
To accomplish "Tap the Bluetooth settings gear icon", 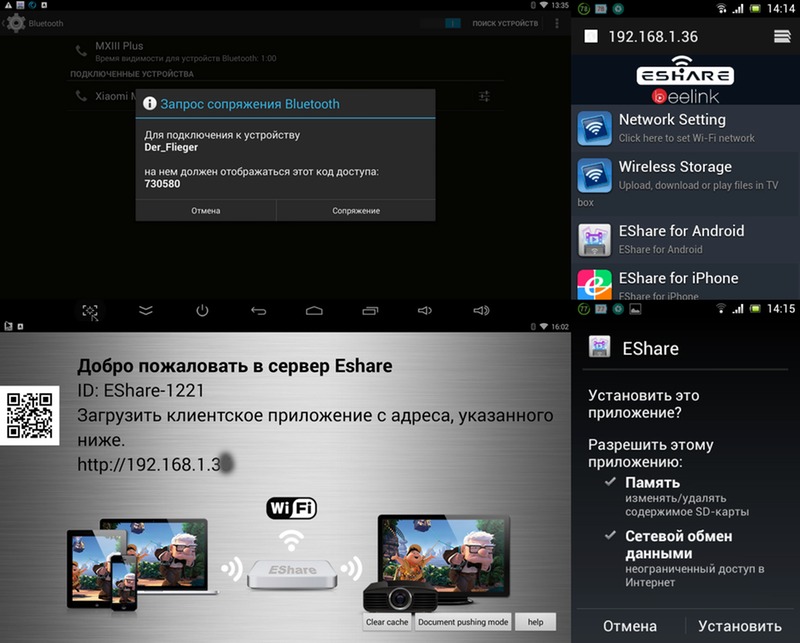I will click(x=15, y=22).
